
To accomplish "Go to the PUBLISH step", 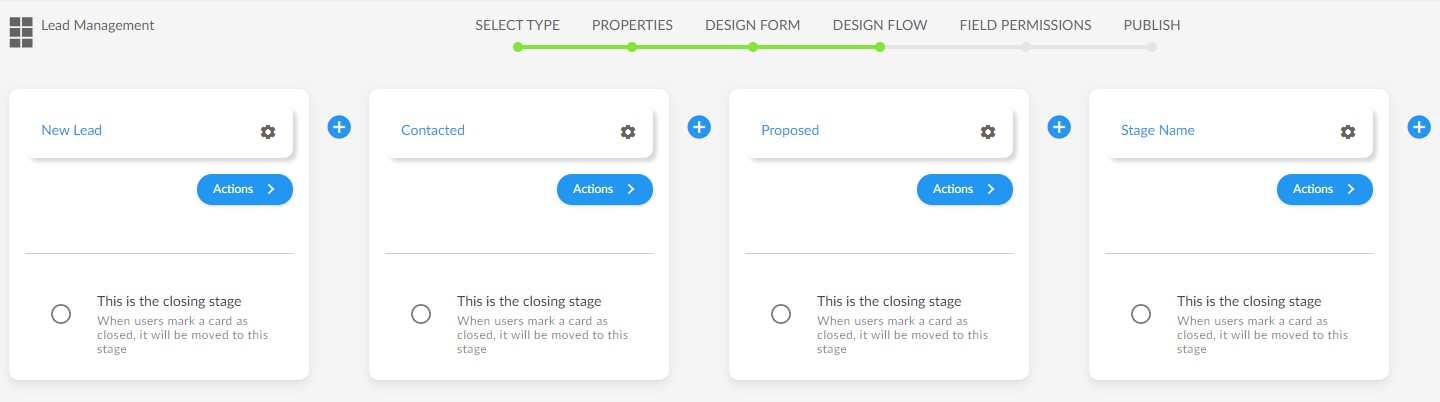I will click(1152, 25).
